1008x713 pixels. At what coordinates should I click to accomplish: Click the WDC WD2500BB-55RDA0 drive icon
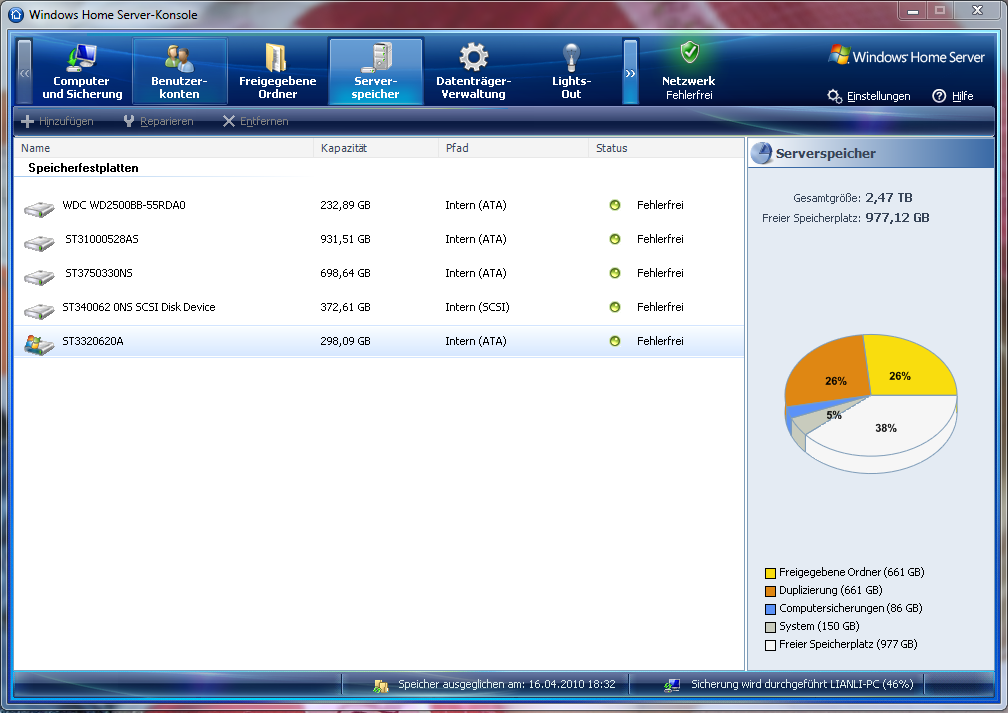tap(39, 208)
